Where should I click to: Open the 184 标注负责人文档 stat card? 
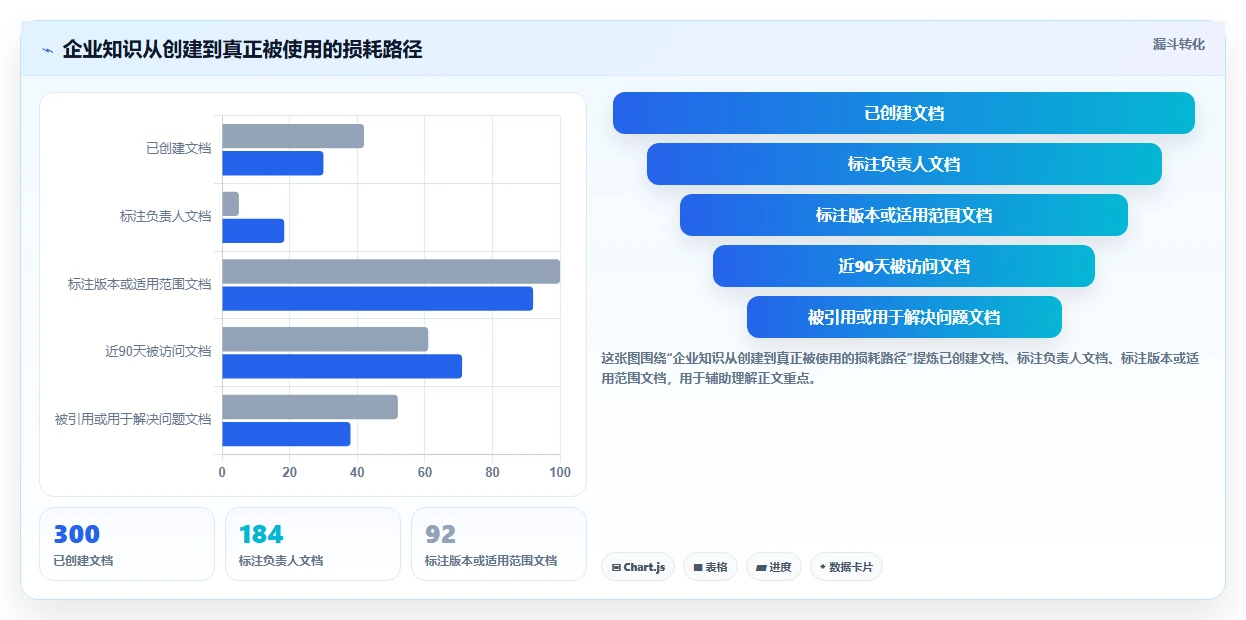coord(313,544)
